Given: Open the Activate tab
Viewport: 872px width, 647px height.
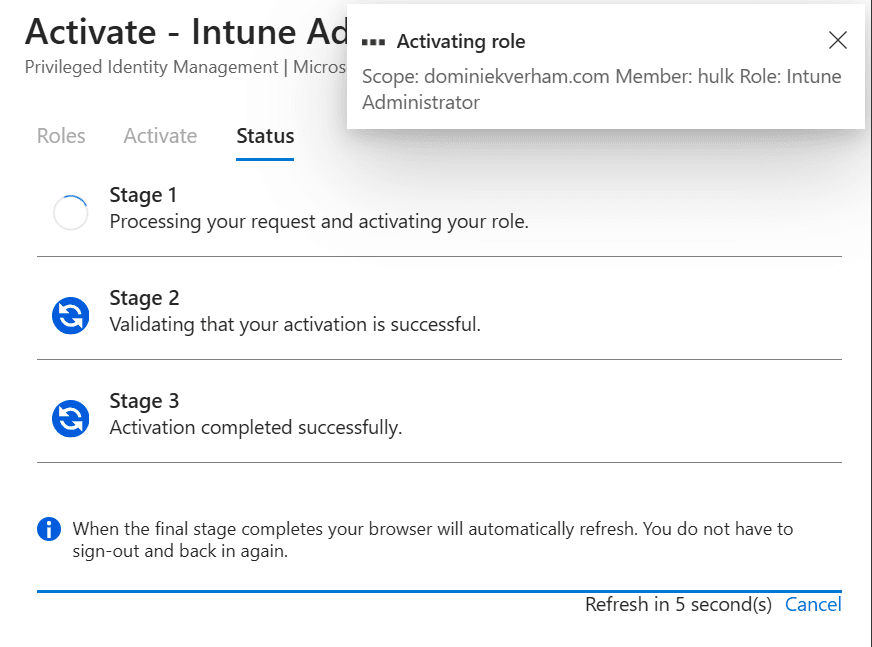Looking at the screenshot, I should pos(160,136).
